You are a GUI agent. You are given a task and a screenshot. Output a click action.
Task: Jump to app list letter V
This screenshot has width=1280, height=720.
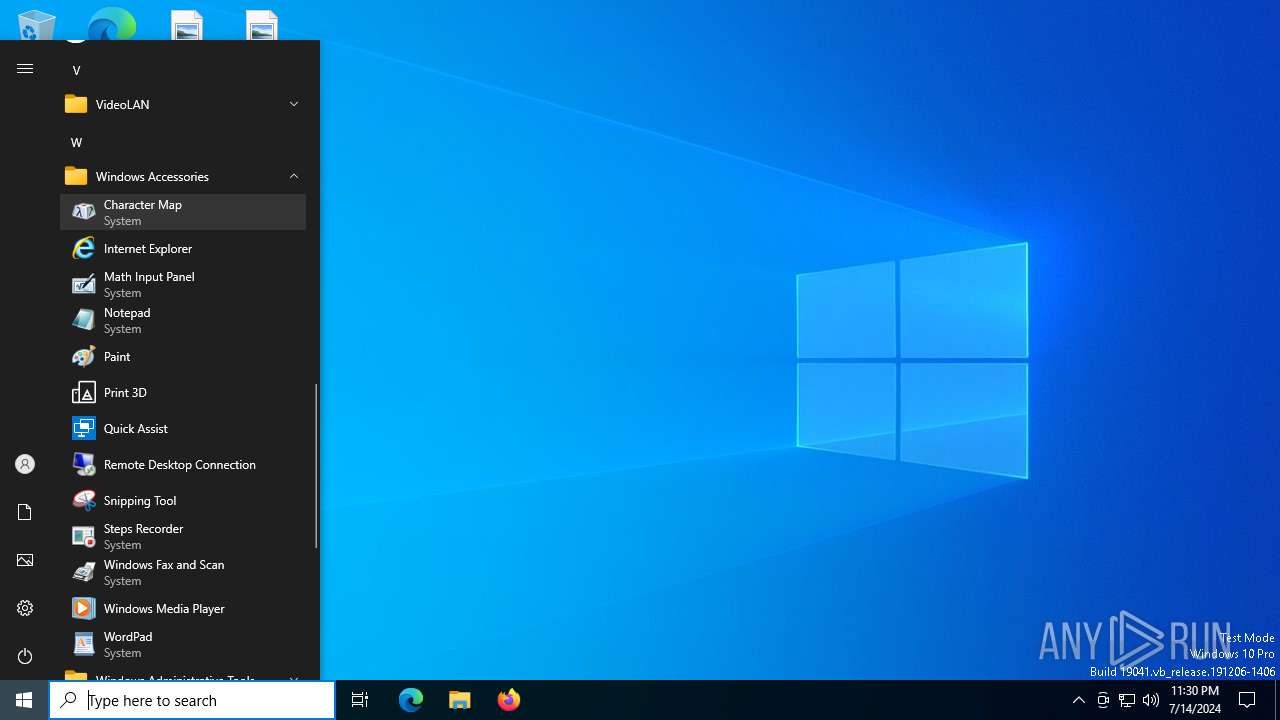pos(76,70)
